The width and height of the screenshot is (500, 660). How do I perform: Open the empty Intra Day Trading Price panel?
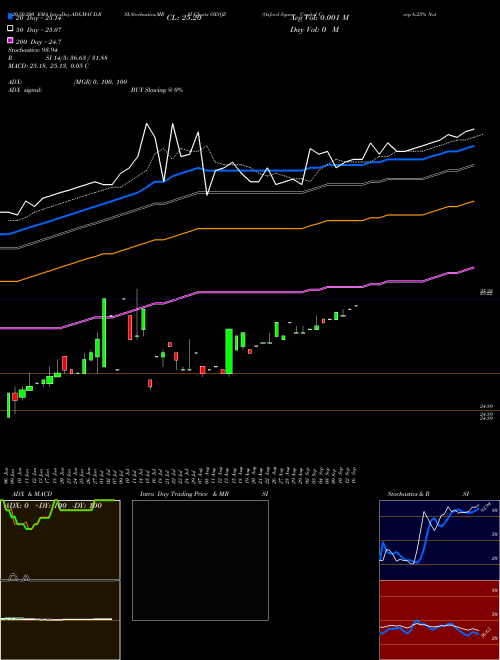point(200,560)
